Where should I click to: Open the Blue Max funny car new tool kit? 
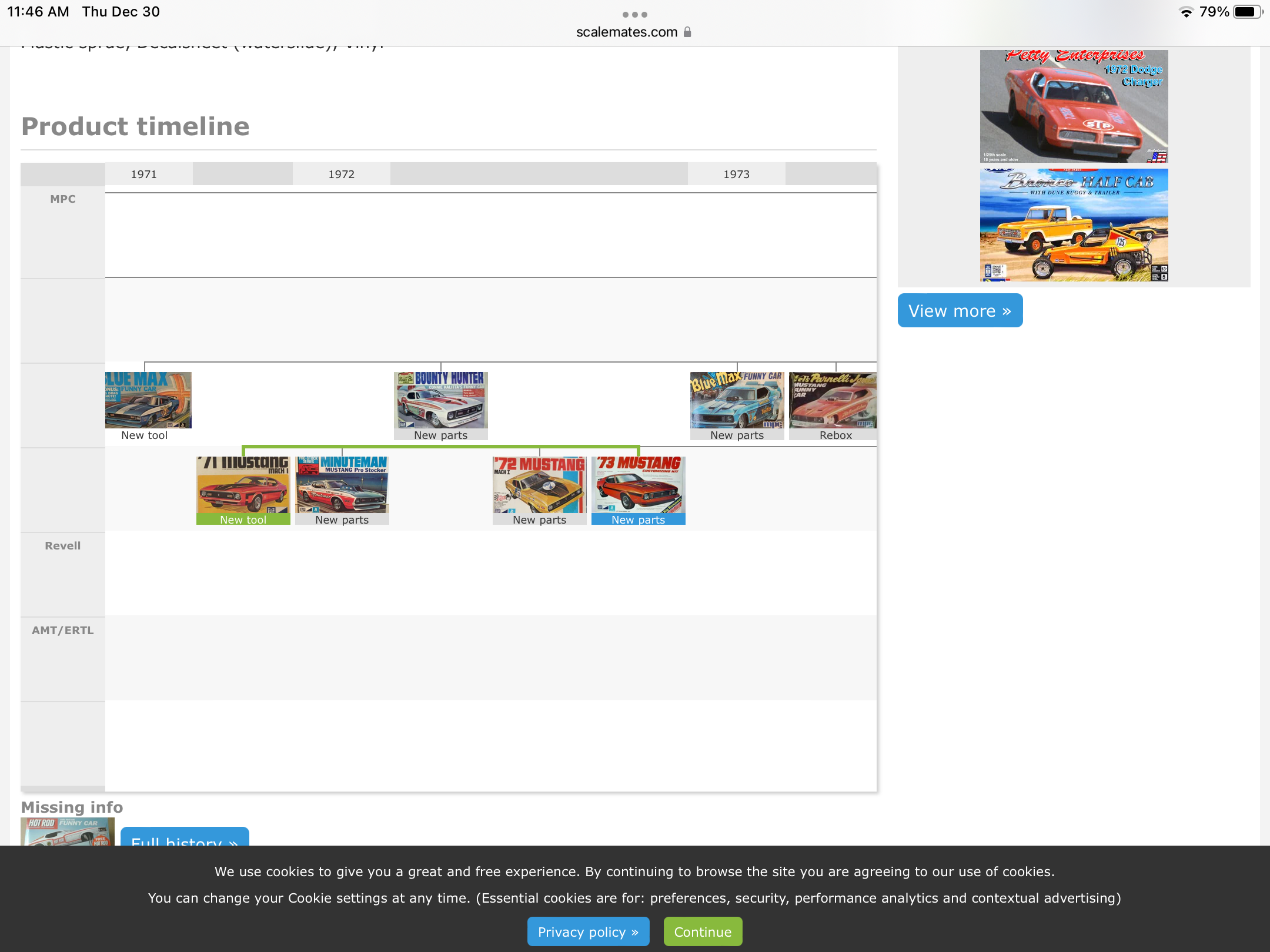click(148, 400)
